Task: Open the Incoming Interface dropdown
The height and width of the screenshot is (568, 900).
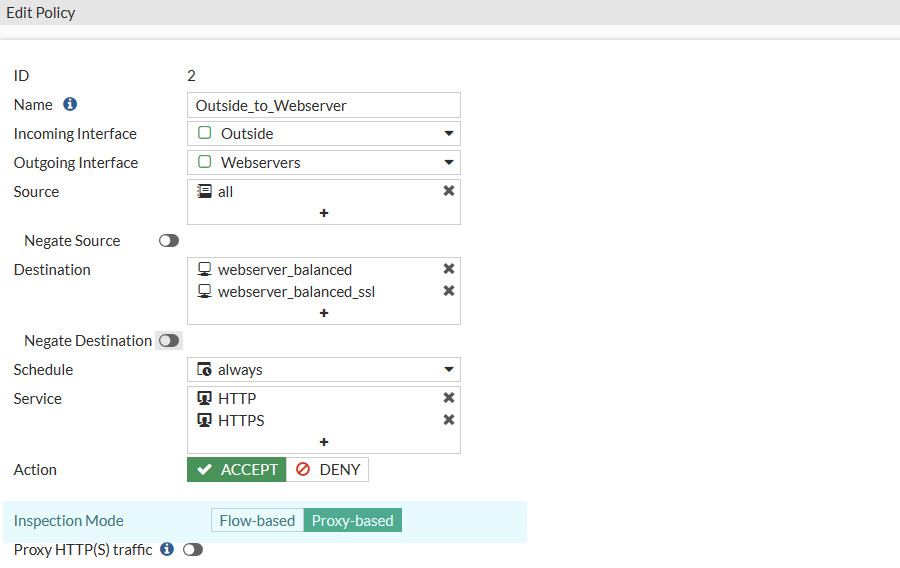Action: point(324,133)
